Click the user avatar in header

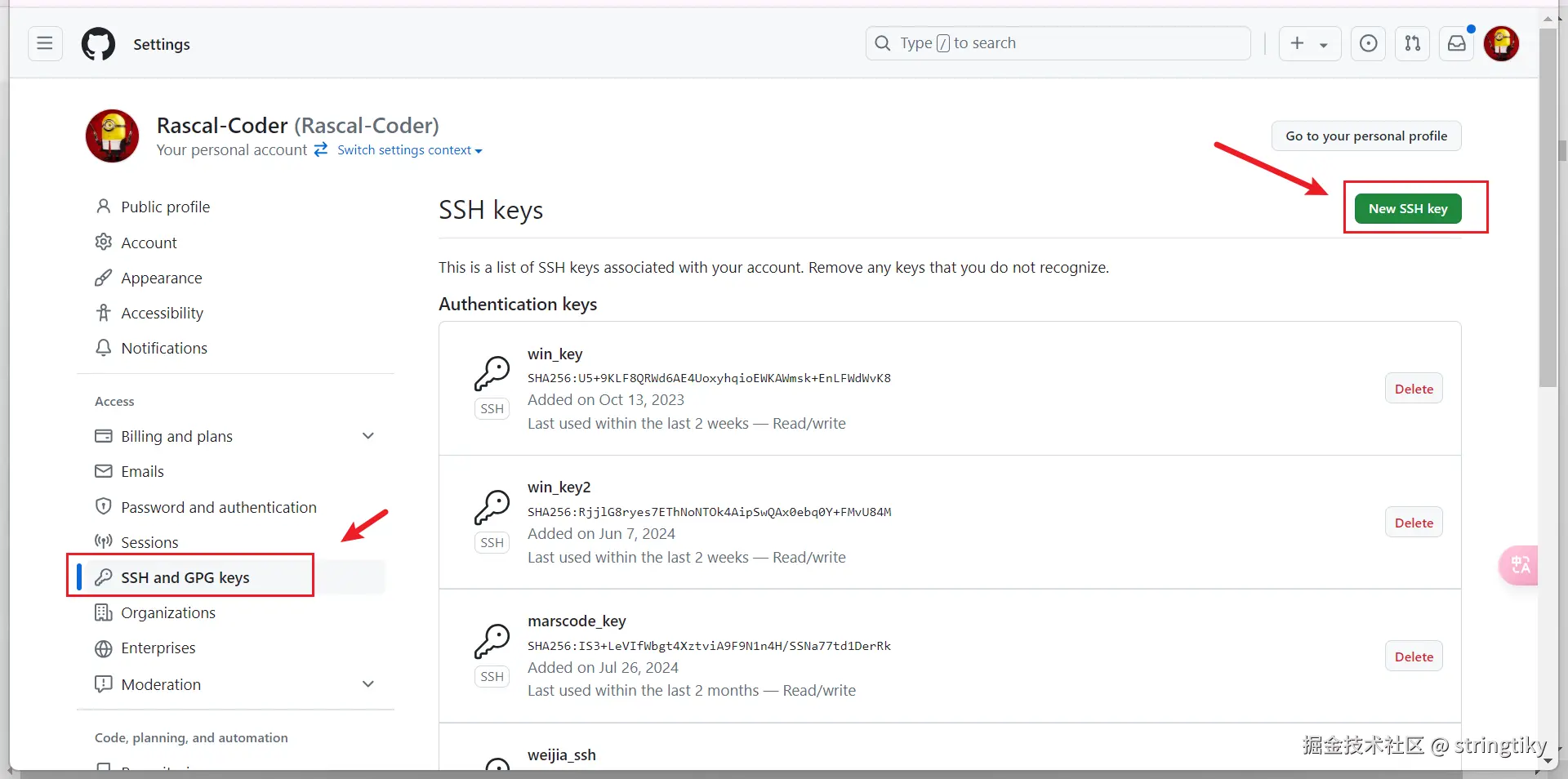click(1501, 43)
